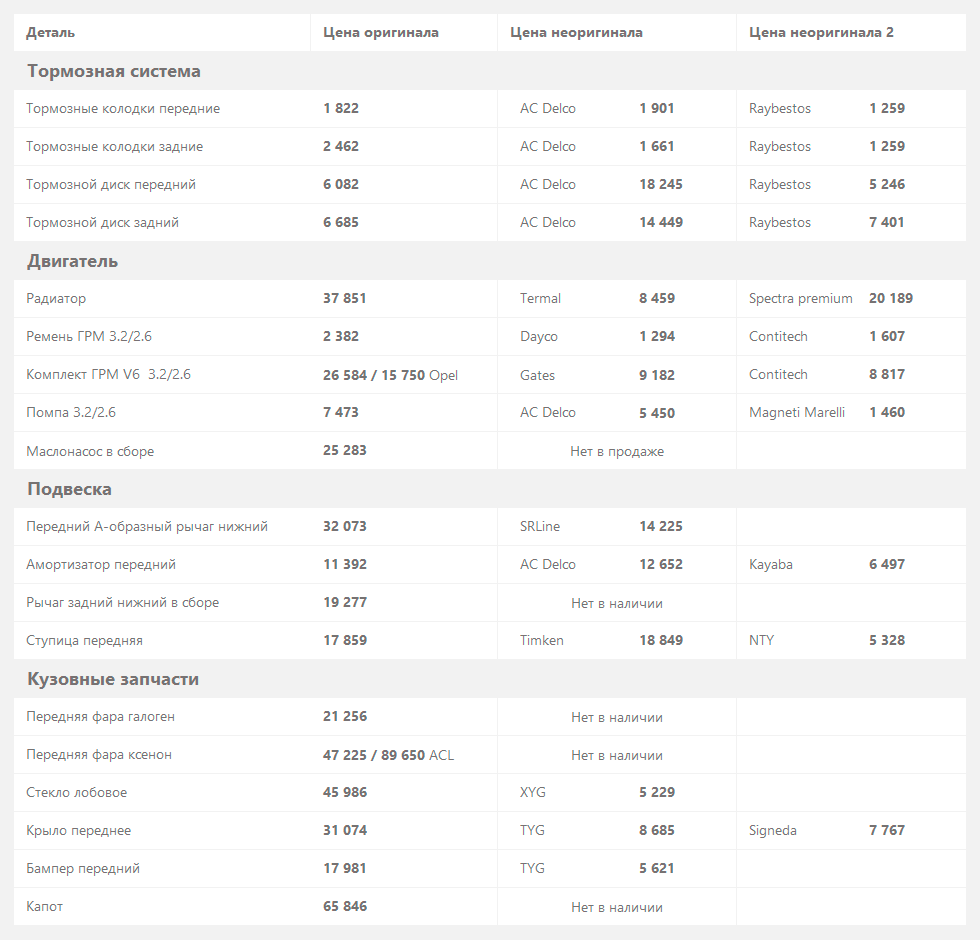Click the 'Цена оригинала' column header
The width and height of the screenshot is (980, 940).
tap(381, 32)
